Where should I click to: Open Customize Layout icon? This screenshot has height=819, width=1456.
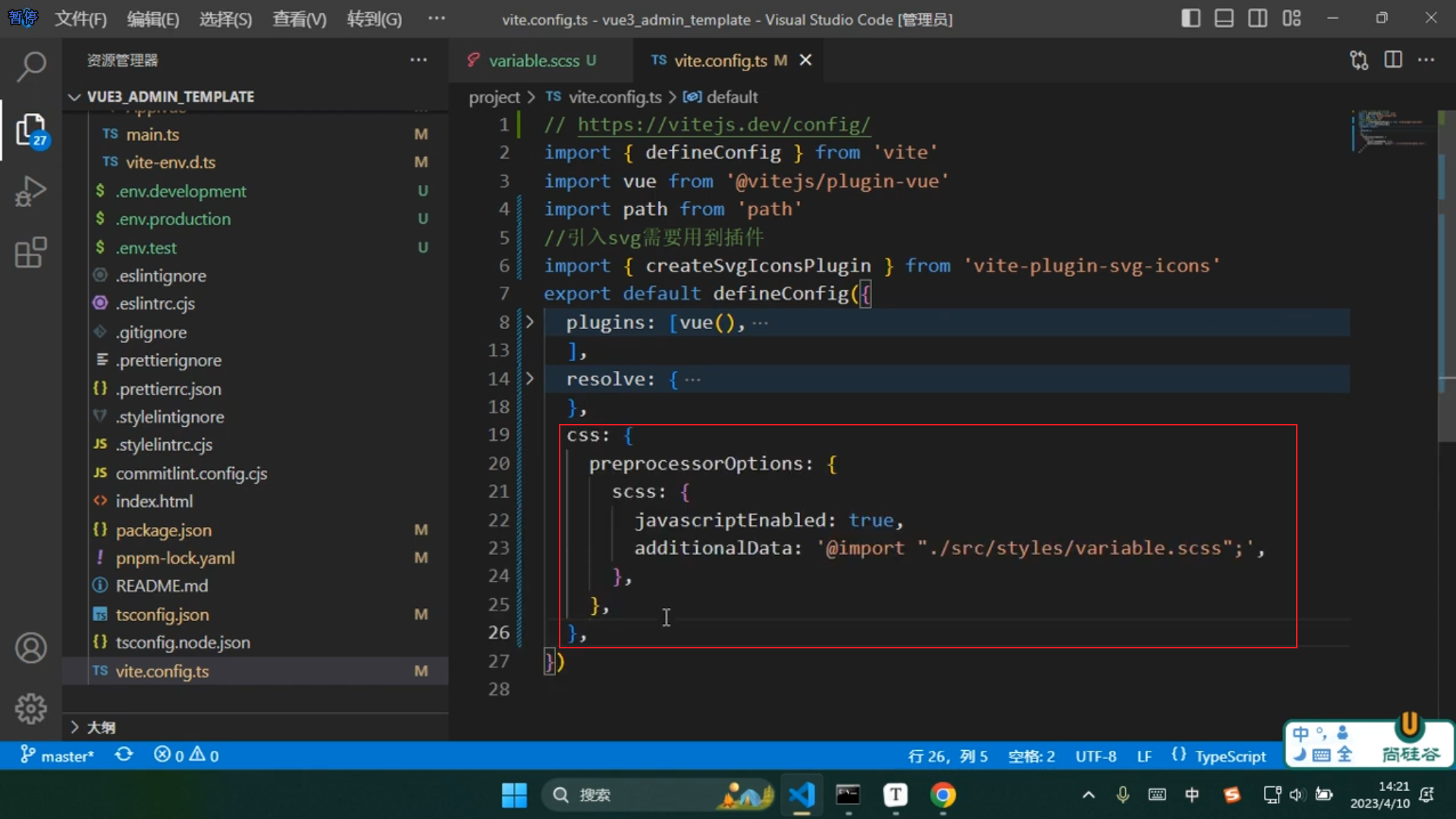click(x=1291, y=18)
